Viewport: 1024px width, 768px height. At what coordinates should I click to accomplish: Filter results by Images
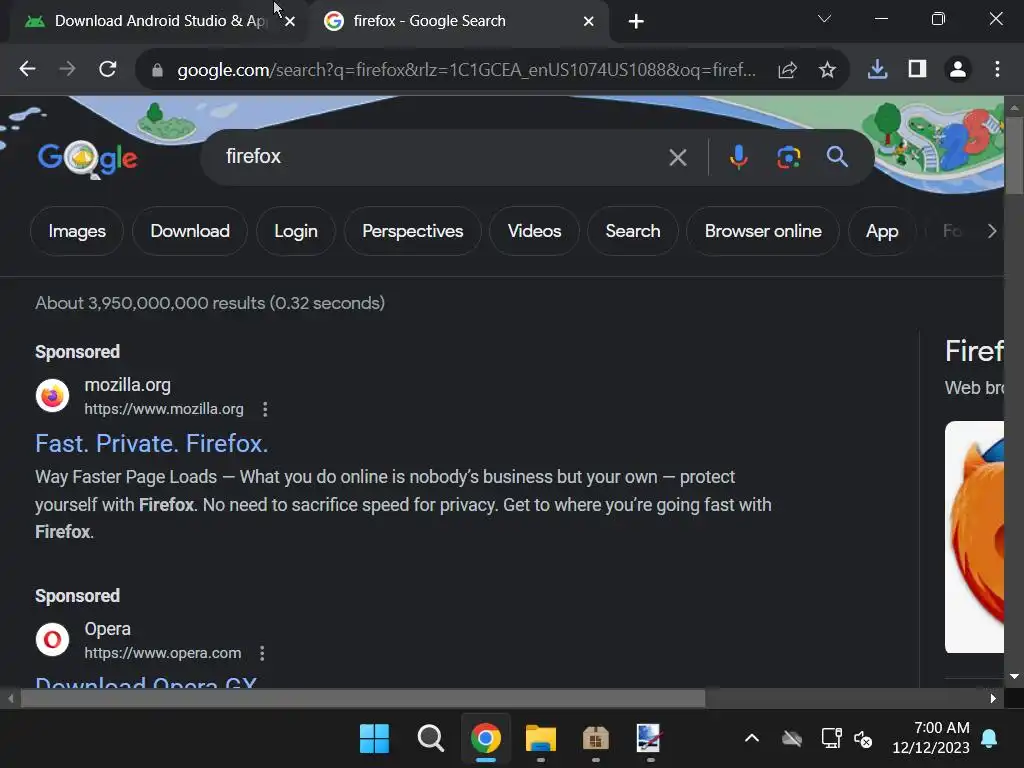77,231
